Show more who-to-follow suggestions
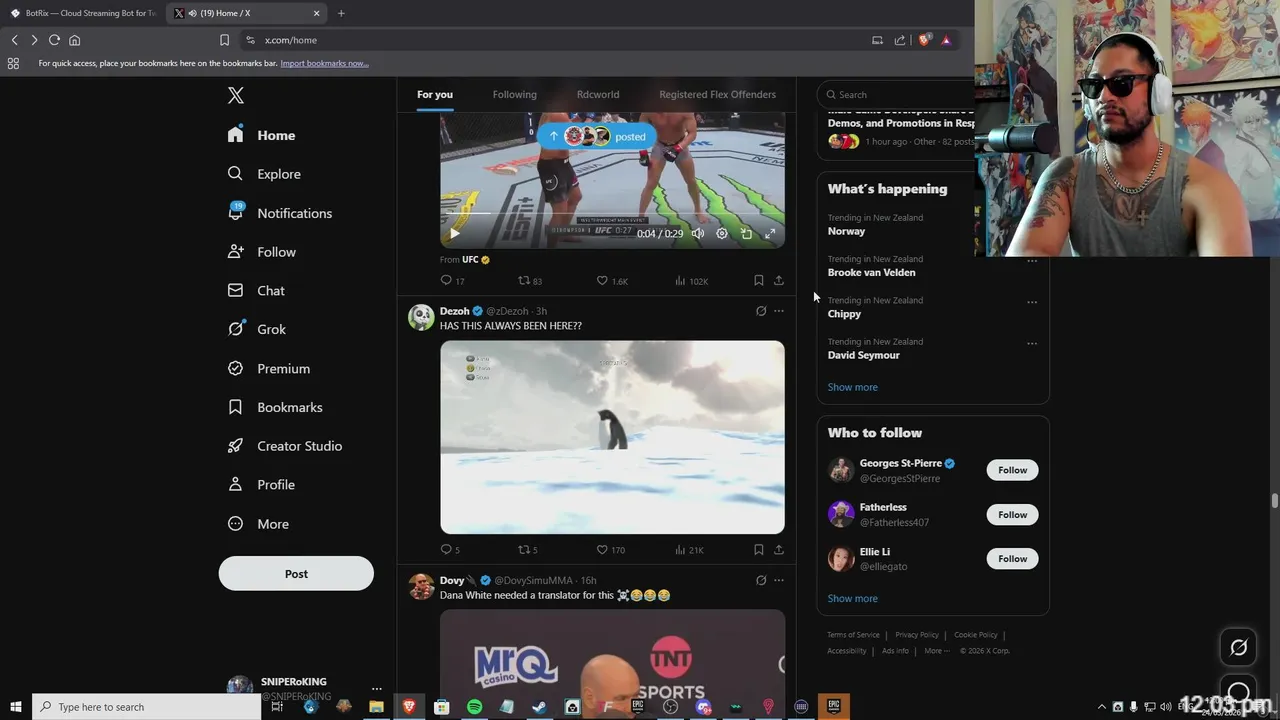 tap(852, 598)
